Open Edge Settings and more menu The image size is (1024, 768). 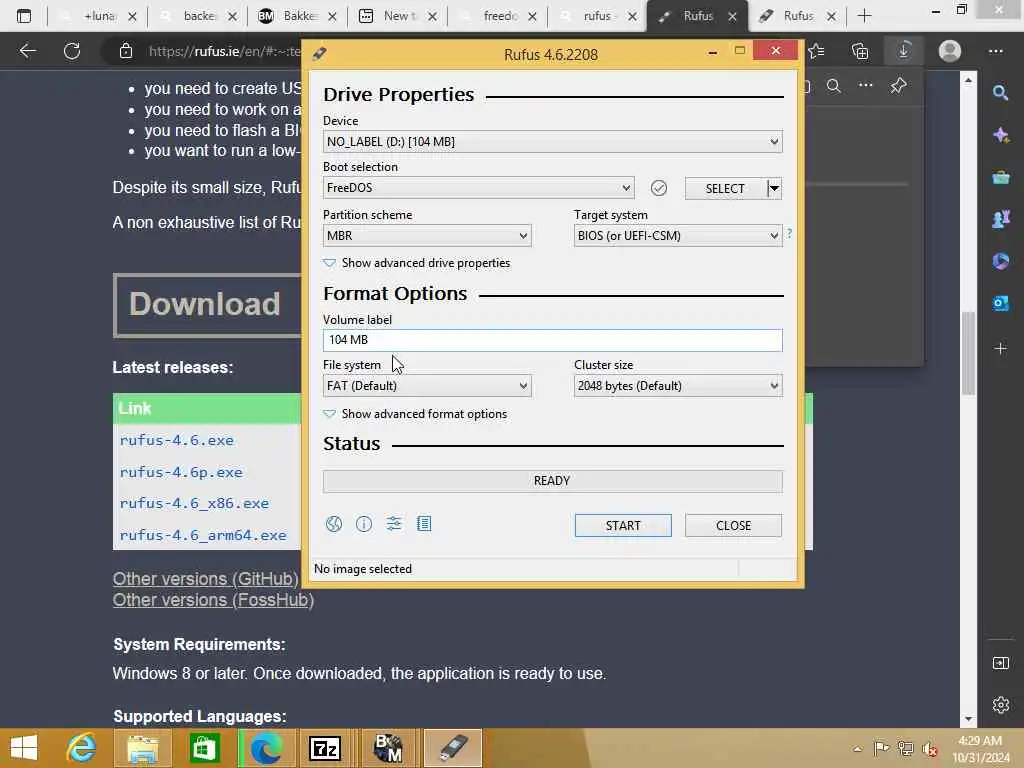[x=995, y=51]
